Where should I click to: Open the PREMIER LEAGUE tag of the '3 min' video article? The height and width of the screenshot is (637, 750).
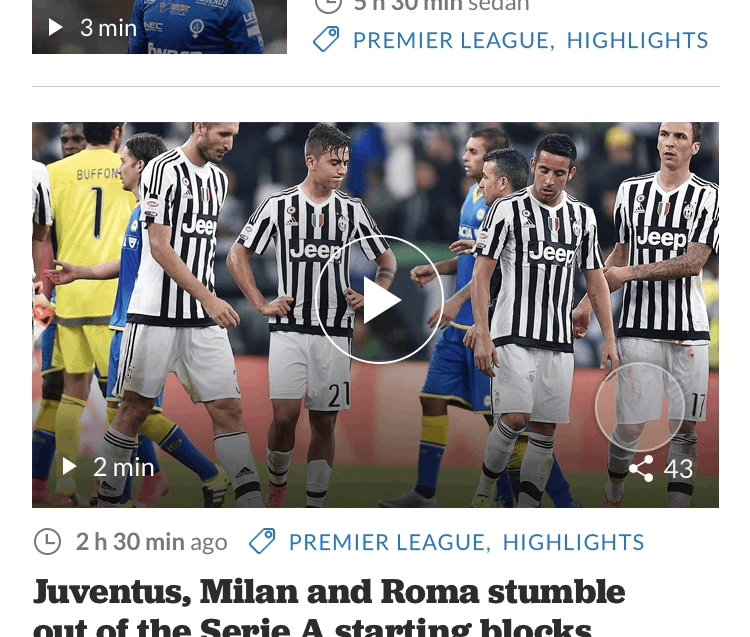(454, 40)
